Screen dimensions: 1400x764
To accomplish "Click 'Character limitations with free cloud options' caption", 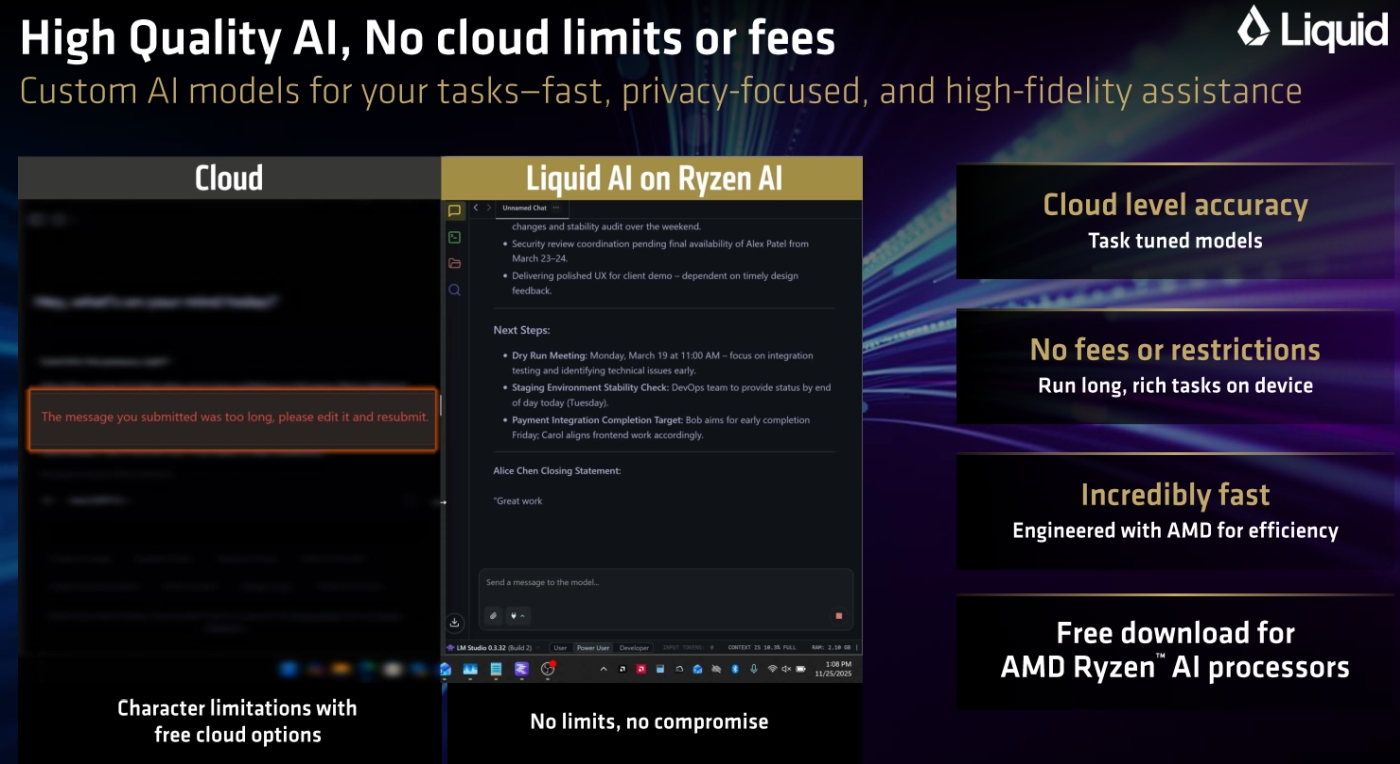I will click(x=237, y=721).
